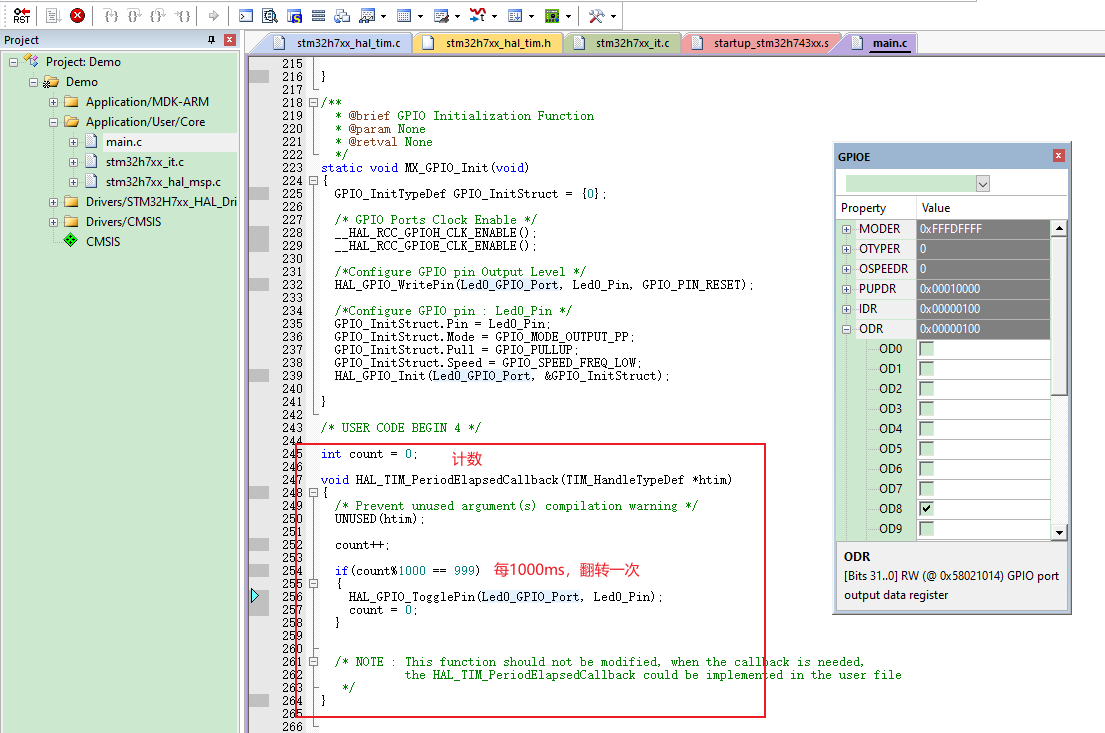Toggle the OD0 checkbox
Image resolution: width=1105 pixels, height=733 pixels.
[927, 349]
